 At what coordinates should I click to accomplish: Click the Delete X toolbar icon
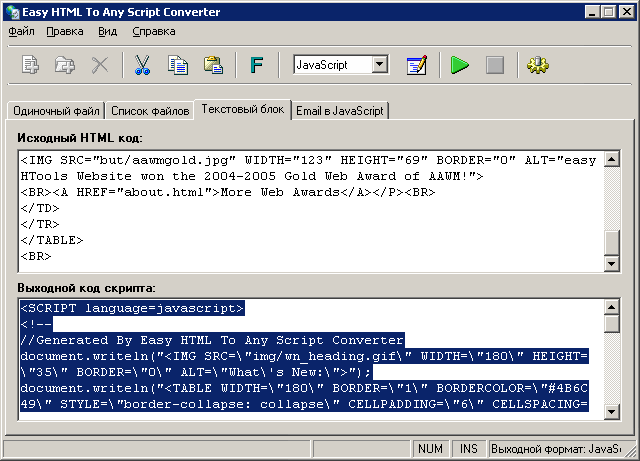tap(100, 65)
